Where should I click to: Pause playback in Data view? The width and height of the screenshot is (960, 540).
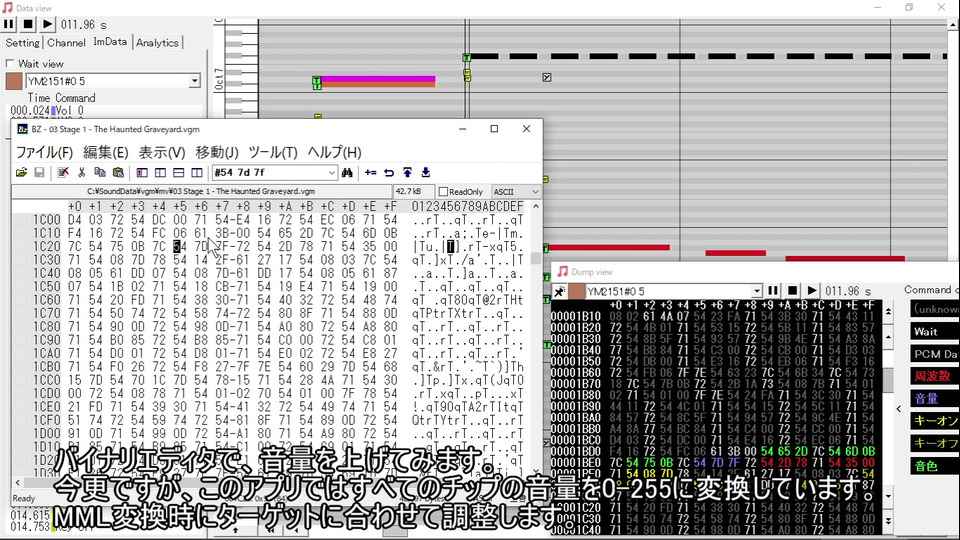point(9,24)
